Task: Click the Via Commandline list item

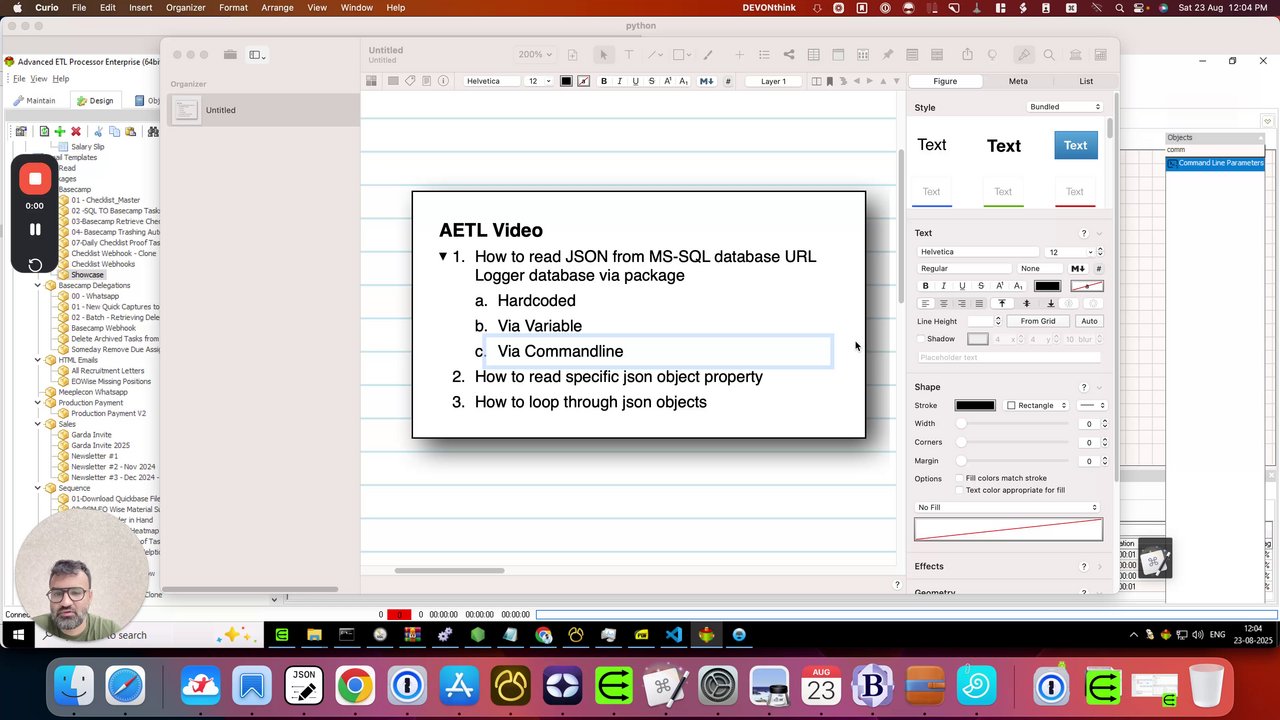Action: pos(560,351)
